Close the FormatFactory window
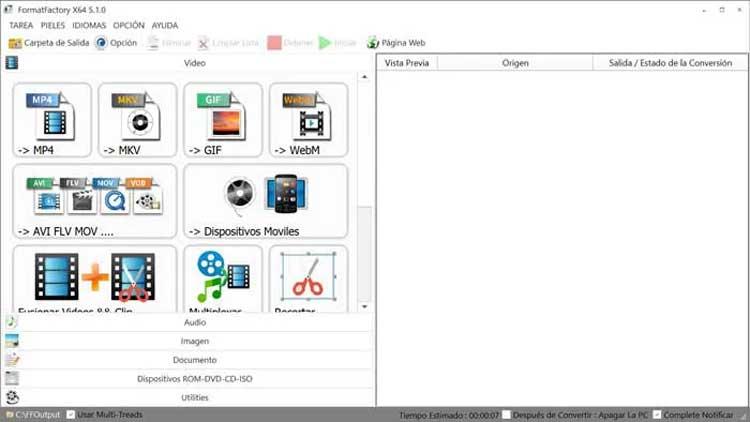 (x=739, y=10)
